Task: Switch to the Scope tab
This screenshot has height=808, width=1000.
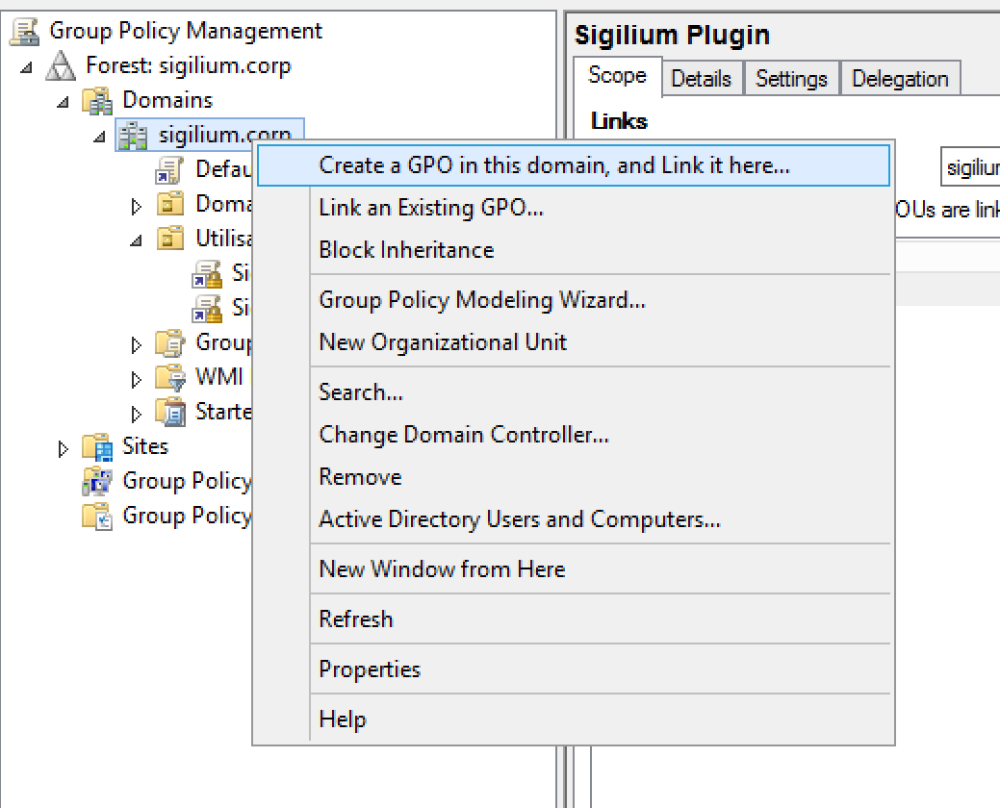Action: coord(617,76)
